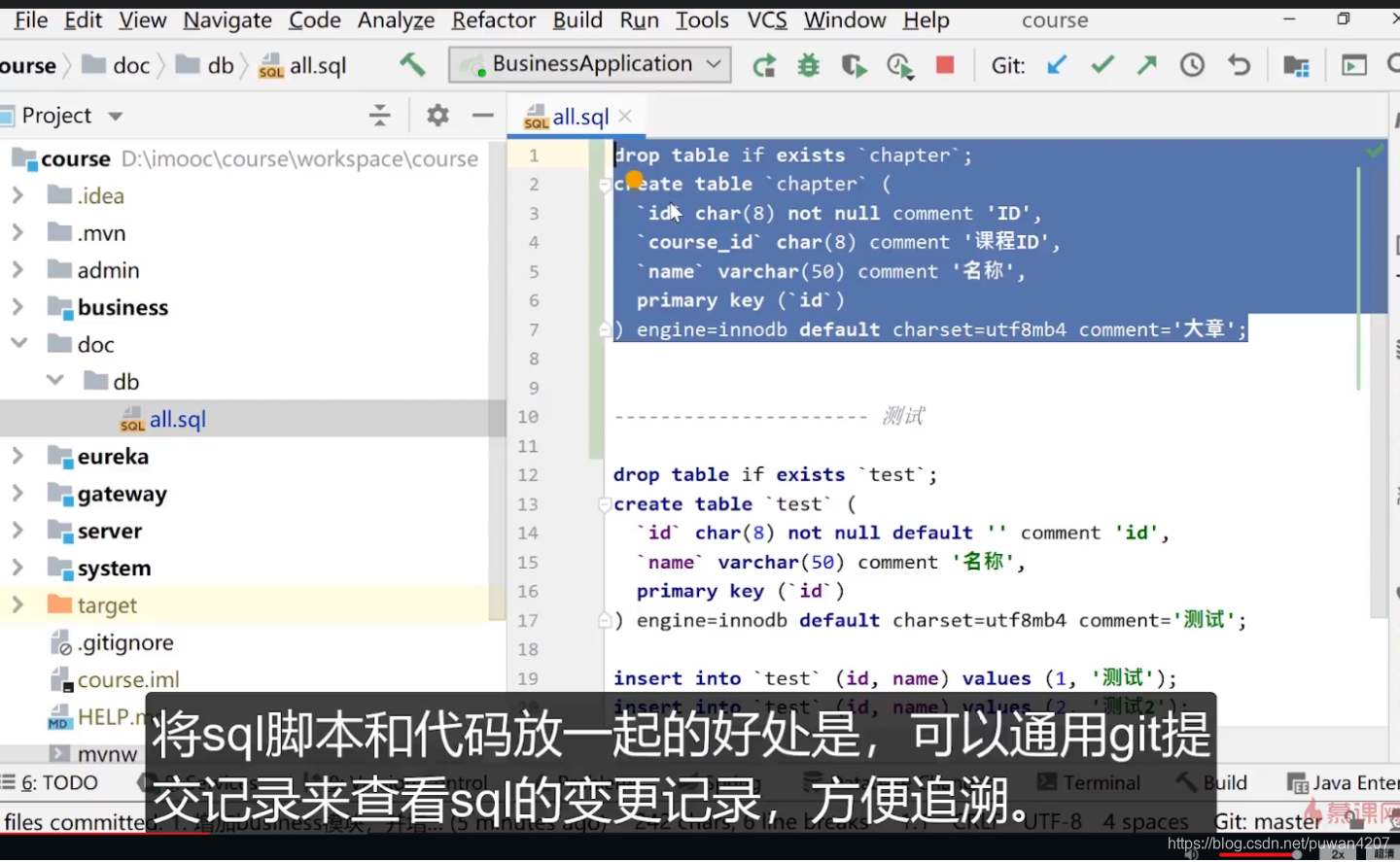The width and height of the screenshot is (1400, 862).
Task: Commit changes with the green checkmark
Action: [1102, 65]
